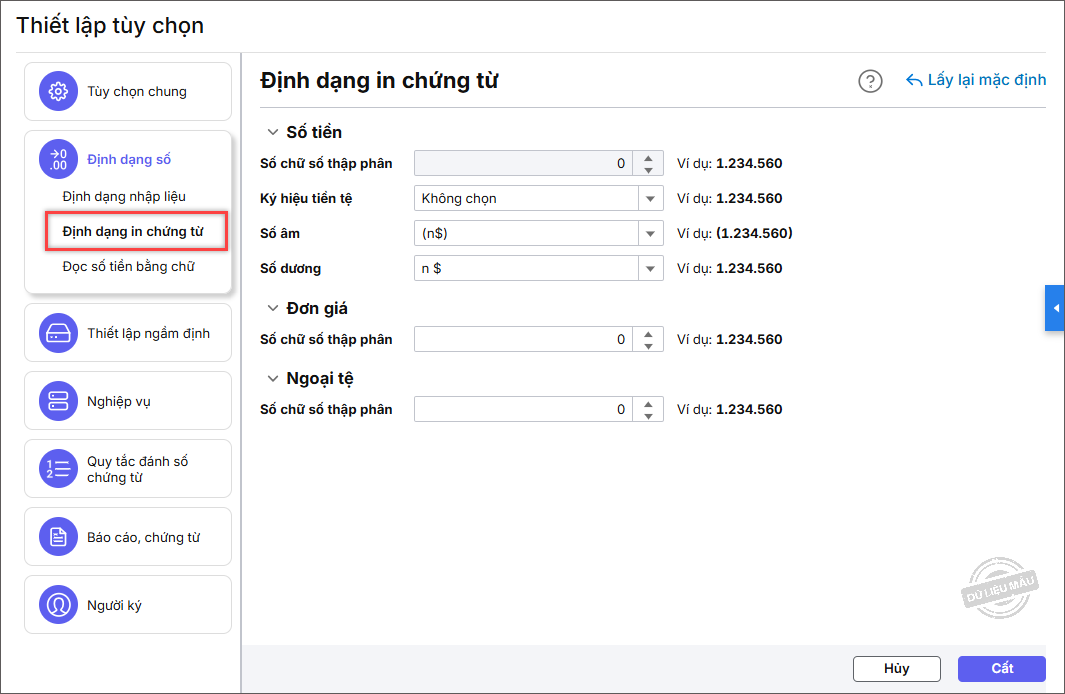The image size is (1065, 694).
Task: Click the Định dạng số icon
Action: [x=58, y=159]
